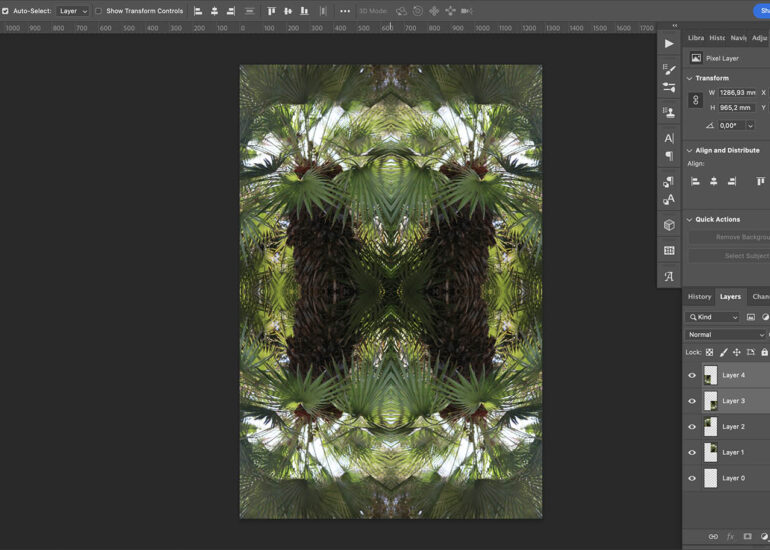Viewport: 770px width, 550px height.
Task: Click Align right edges icon in options bar
Action: point(230,11)
